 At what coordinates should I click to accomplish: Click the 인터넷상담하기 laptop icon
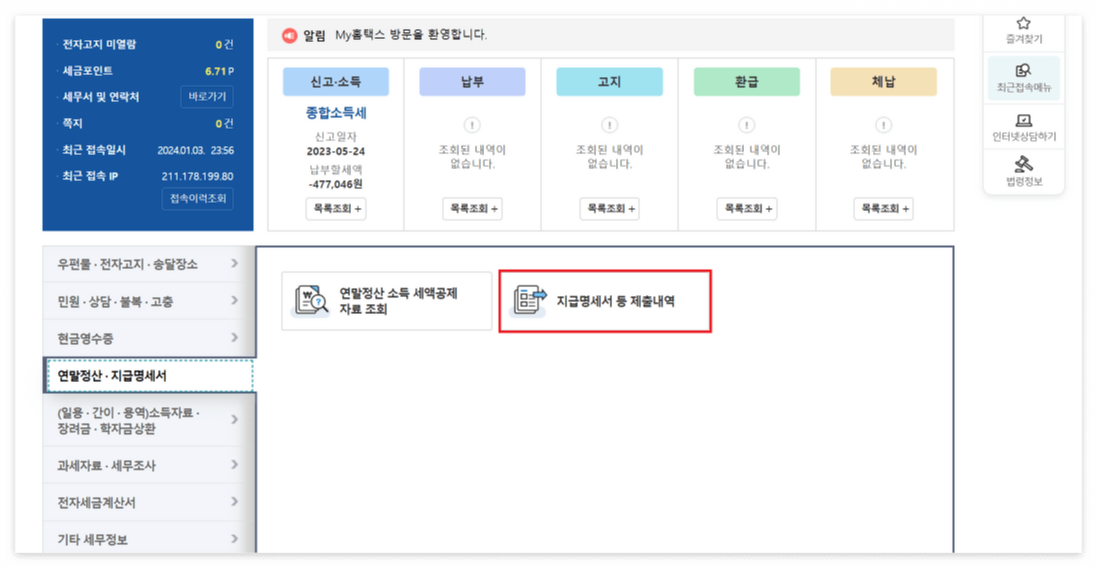tap(1024, 120)
